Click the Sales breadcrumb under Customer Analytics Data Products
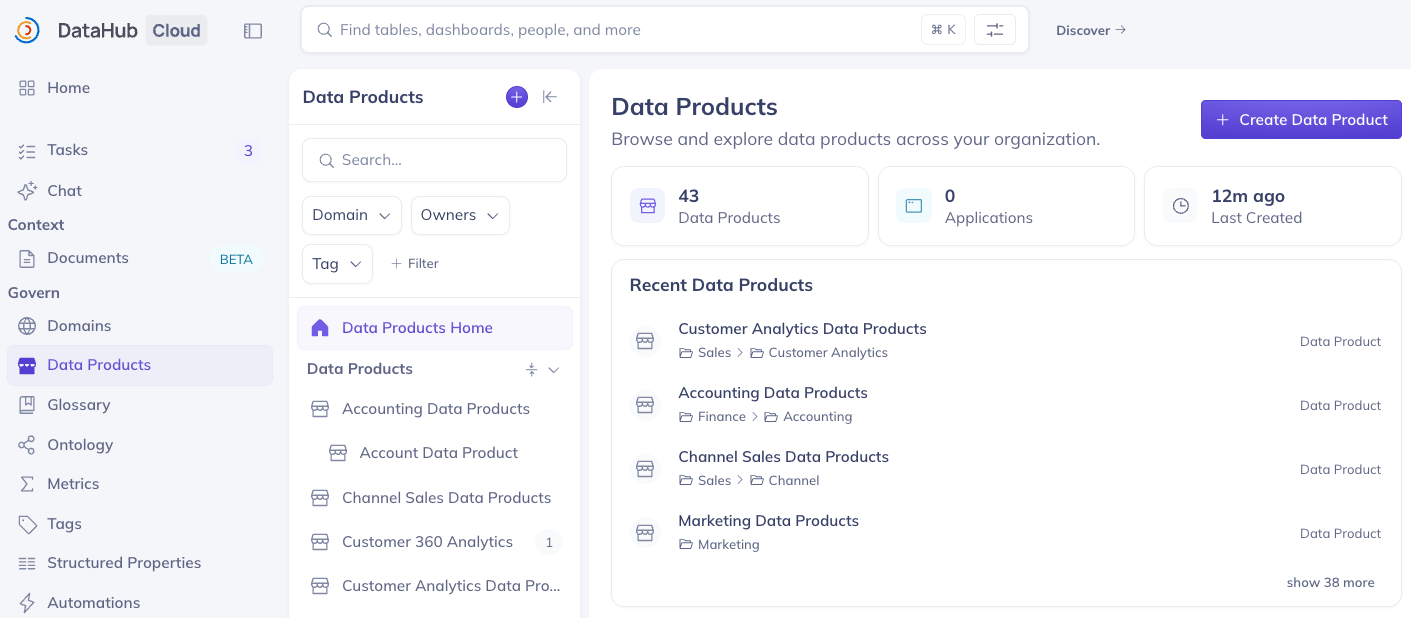1411x618 pixels. pos(705,353)
